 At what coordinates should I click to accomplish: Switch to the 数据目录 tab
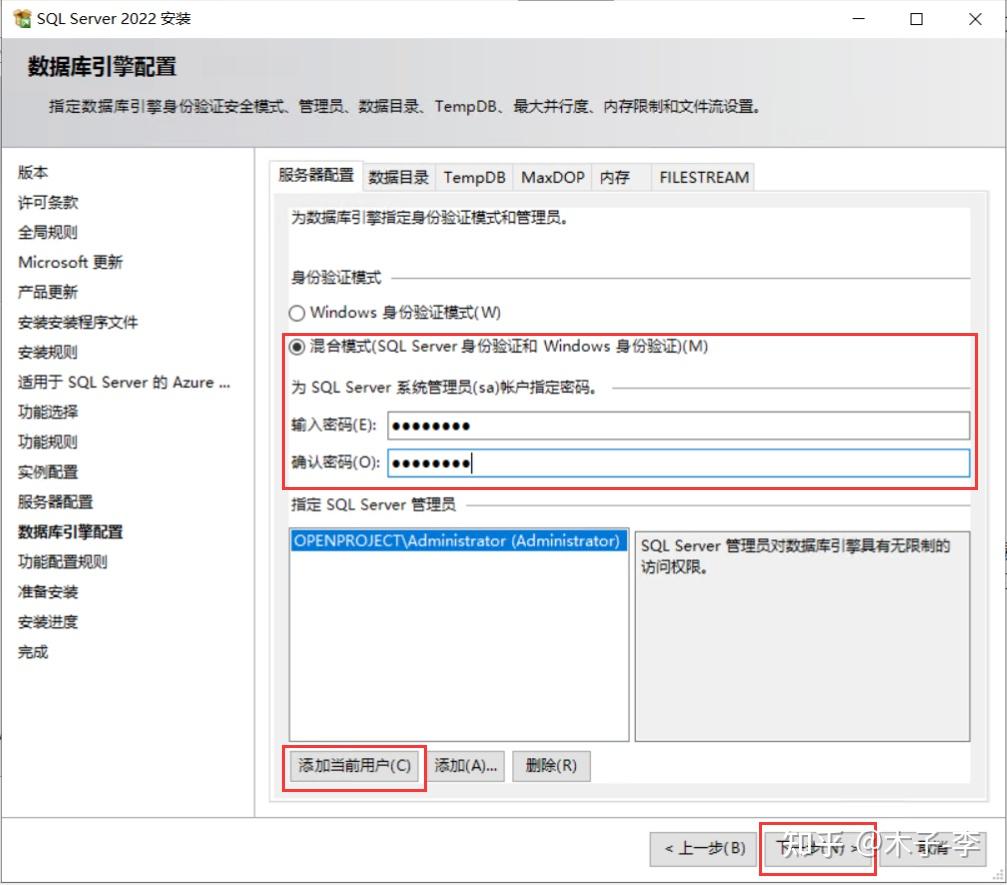pos(399,177)
